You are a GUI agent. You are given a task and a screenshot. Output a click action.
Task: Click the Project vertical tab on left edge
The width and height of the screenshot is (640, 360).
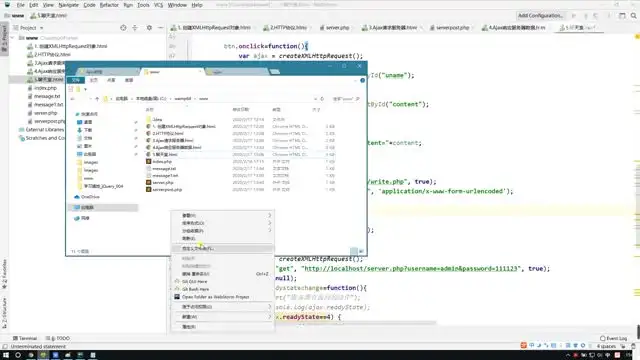[x=4, y=39]
